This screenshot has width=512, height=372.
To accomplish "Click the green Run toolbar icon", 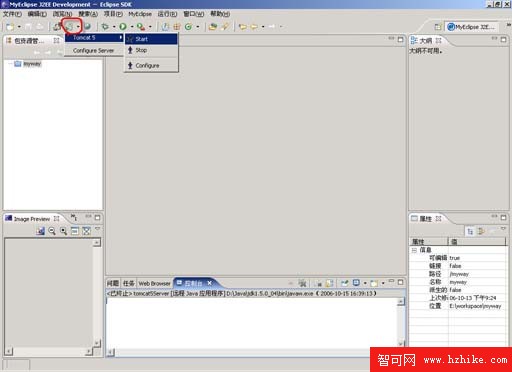I will [123, 27].
